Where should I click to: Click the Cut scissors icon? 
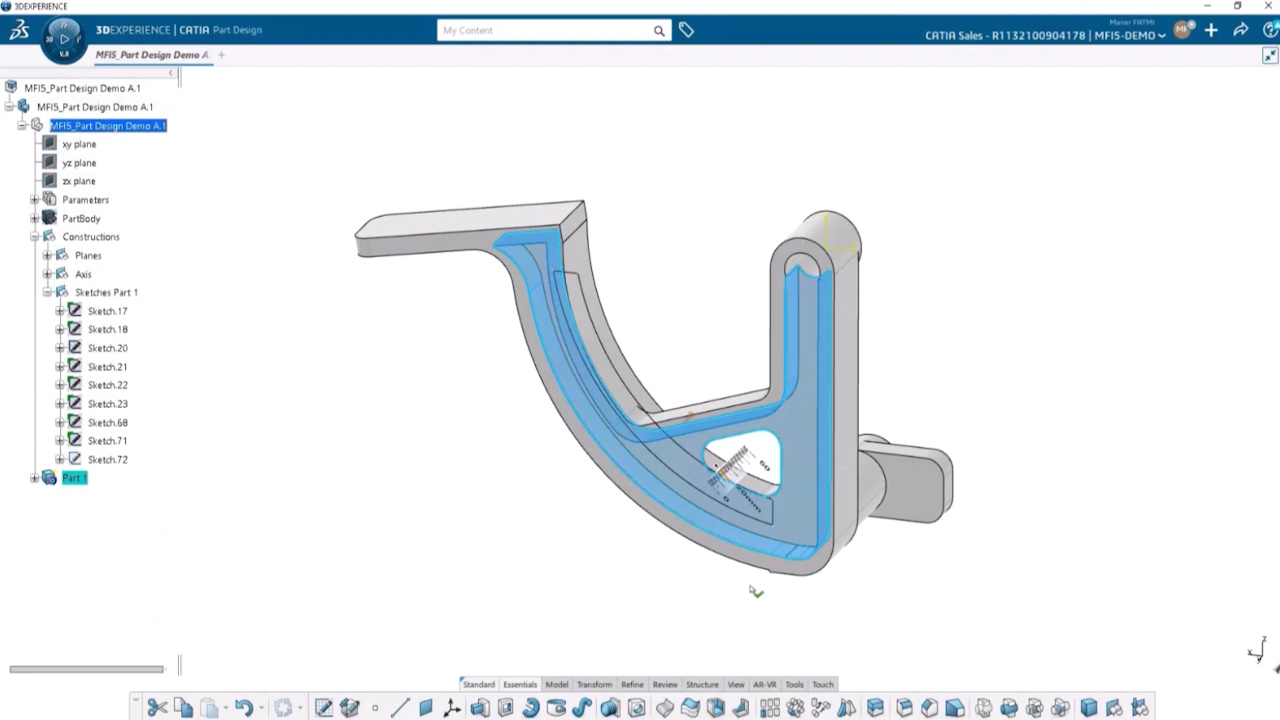(x=157, y=707)
